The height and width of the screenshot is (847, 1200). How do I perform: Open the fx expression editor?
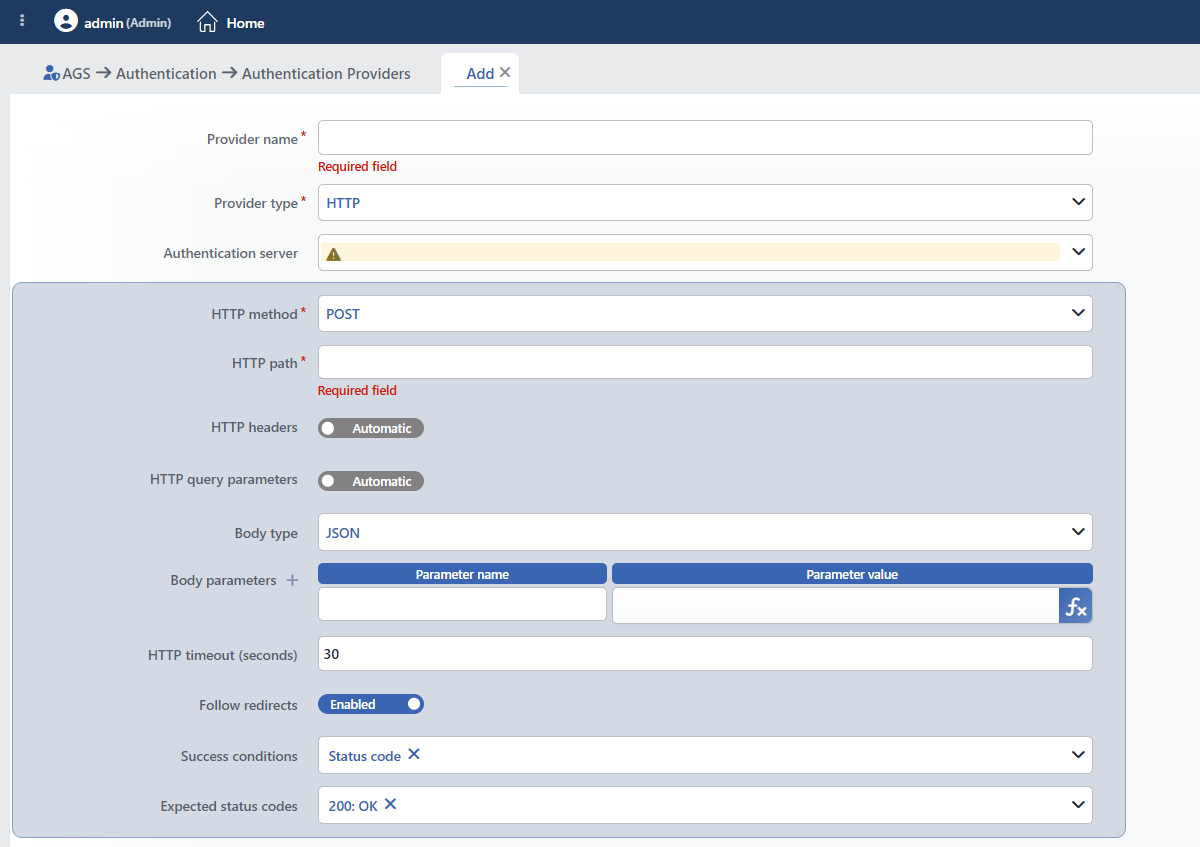pyautogui.click(x=1076, y=605)
